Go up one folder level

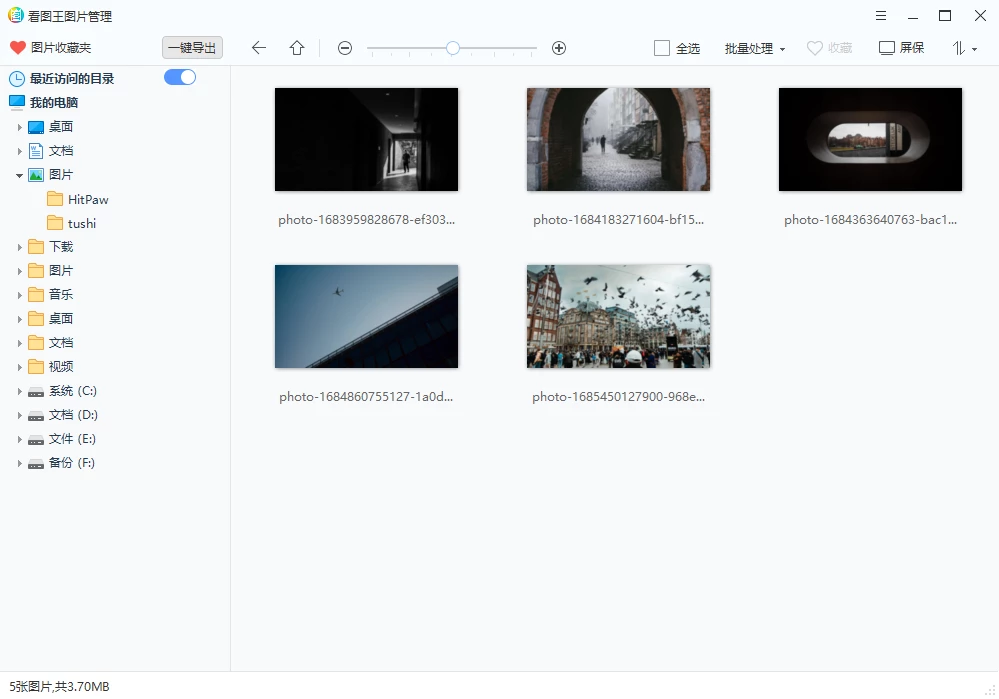(x=297, y=48)
